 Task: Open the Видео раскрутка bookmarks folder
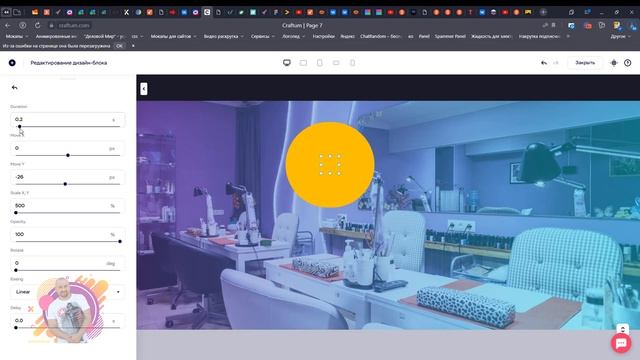click(x=224, y=36)
